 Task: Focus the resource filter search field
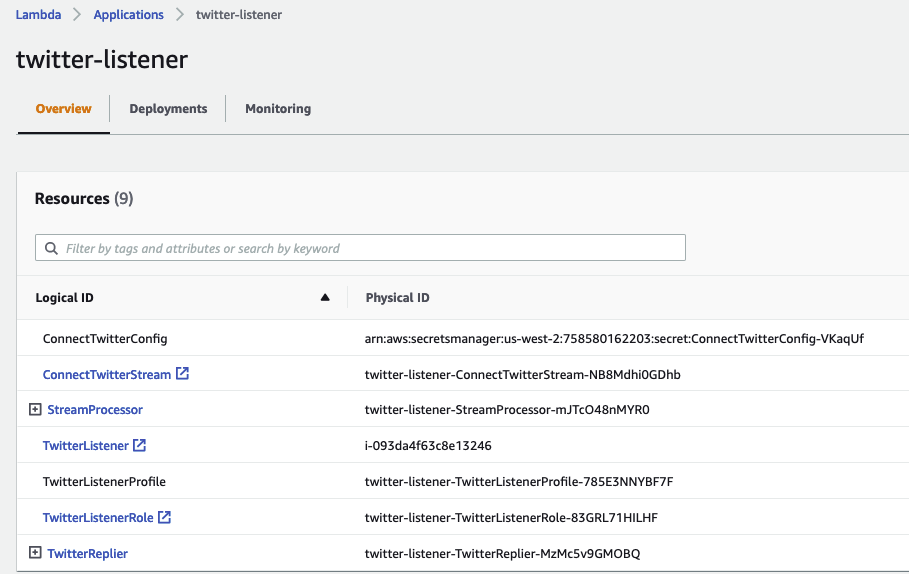pos(370,248)
